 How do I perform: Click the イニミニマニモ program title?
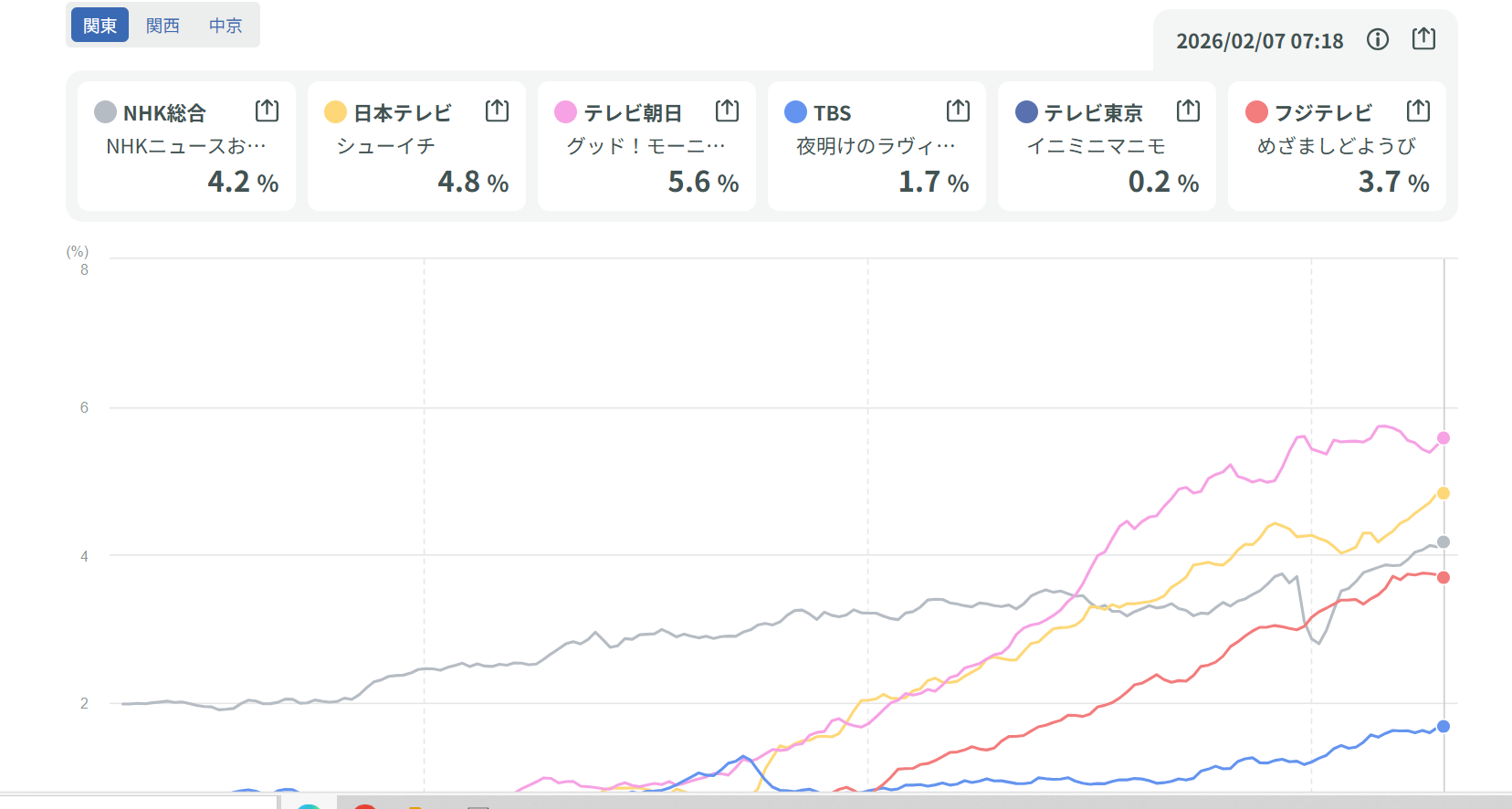tap(1096, 146)
